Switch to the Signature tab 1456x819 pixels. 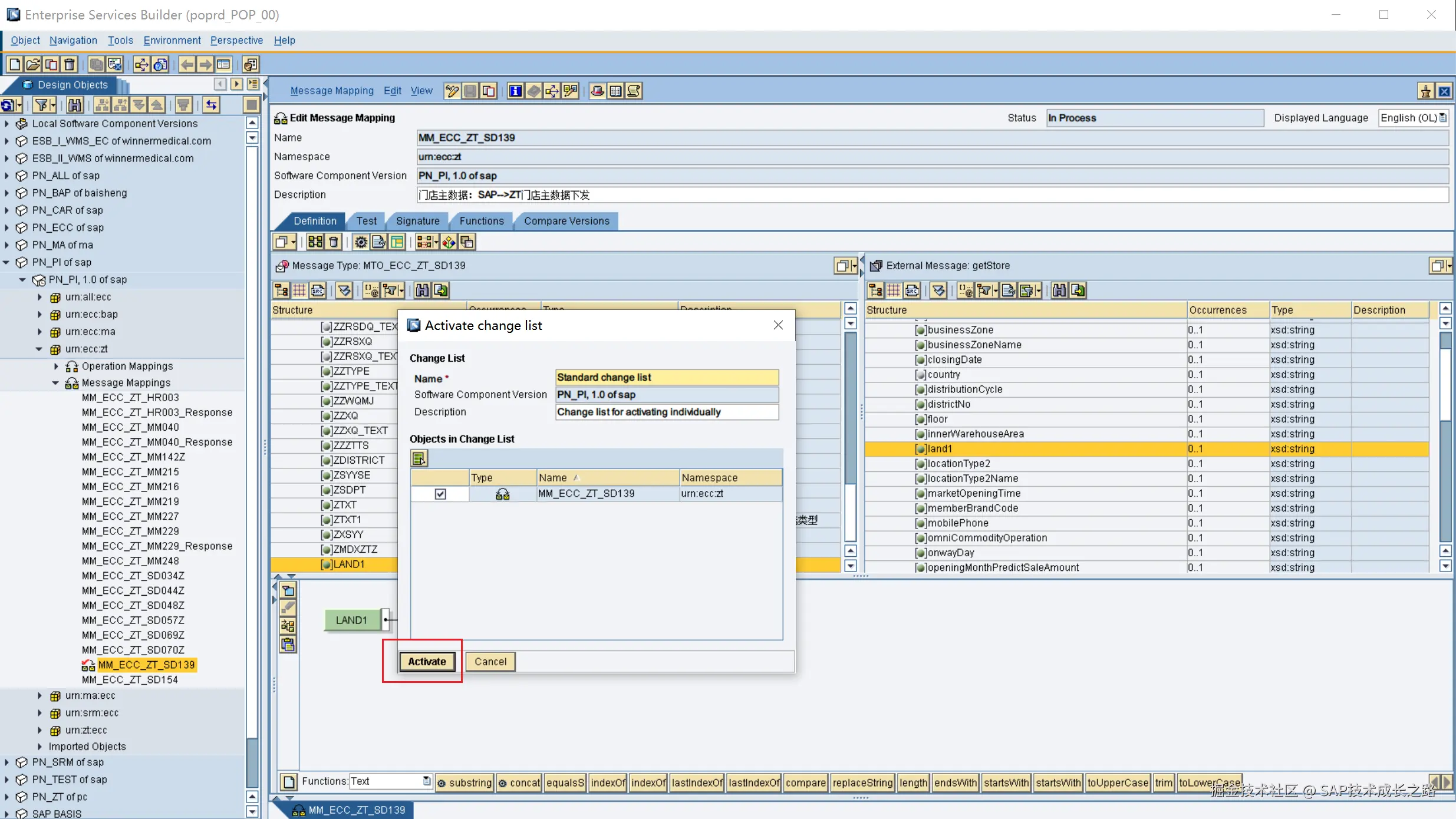point(417,221)
